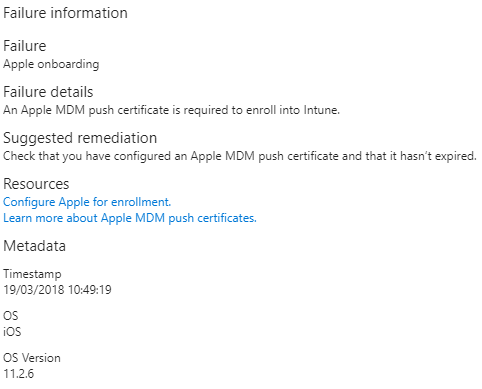Open the Configure Apple for enrollment link
Screen dimensions: 482x389
[x=87, y=202]
